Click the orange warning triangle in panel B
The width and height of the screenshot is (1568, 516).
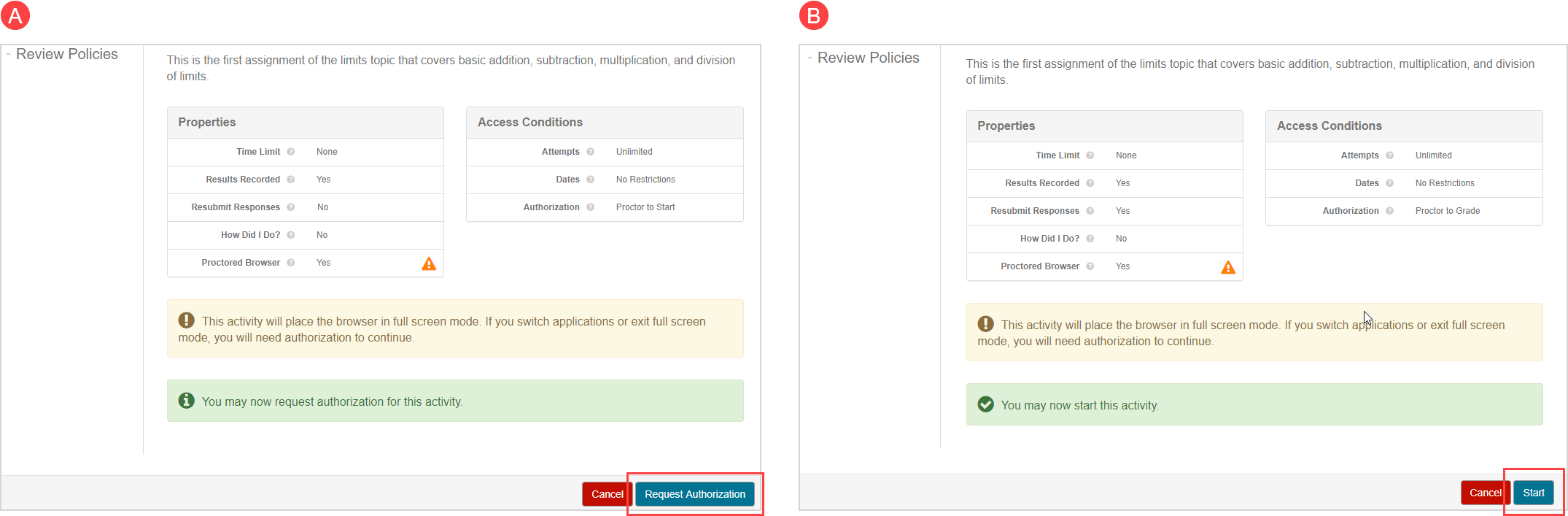tap(1228, 267)
